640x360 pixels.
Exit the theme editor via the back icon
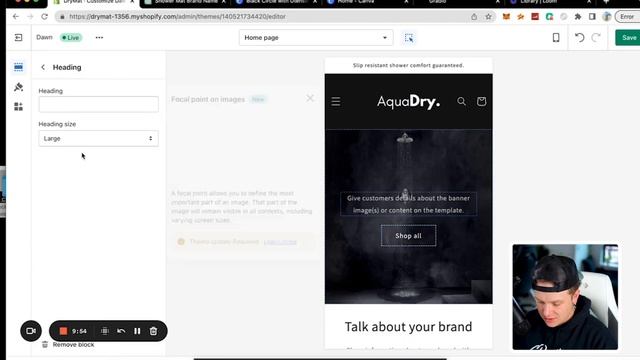point(18,38)
